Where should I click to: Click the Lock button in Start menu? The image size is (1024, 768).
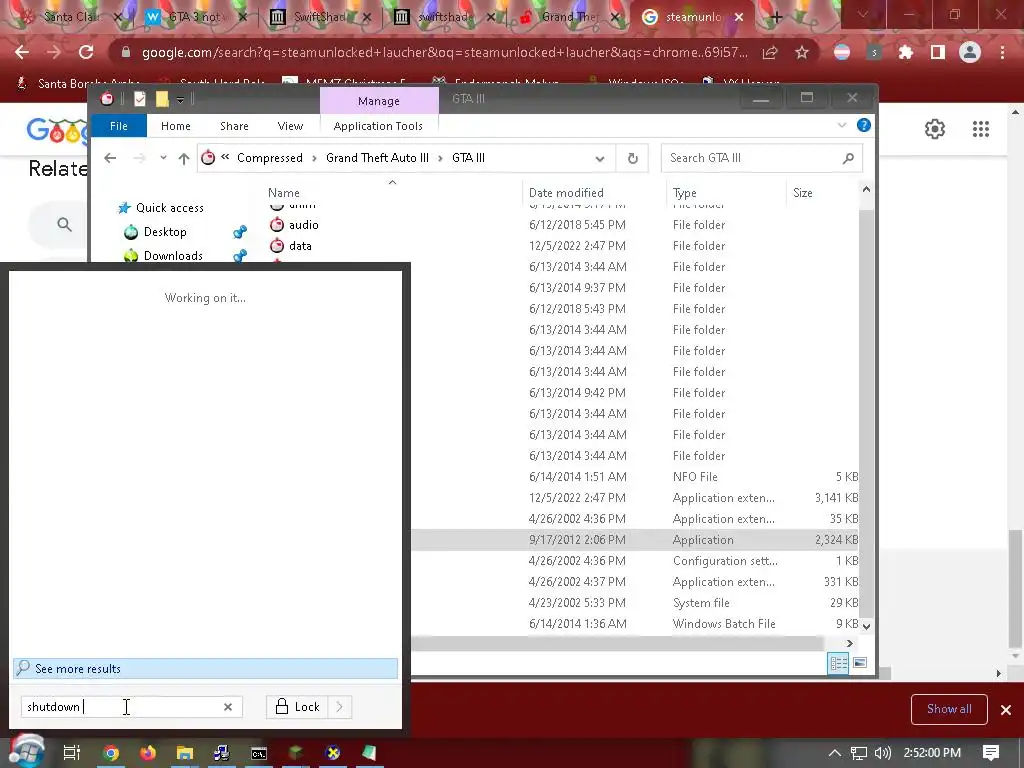point(298,707)
